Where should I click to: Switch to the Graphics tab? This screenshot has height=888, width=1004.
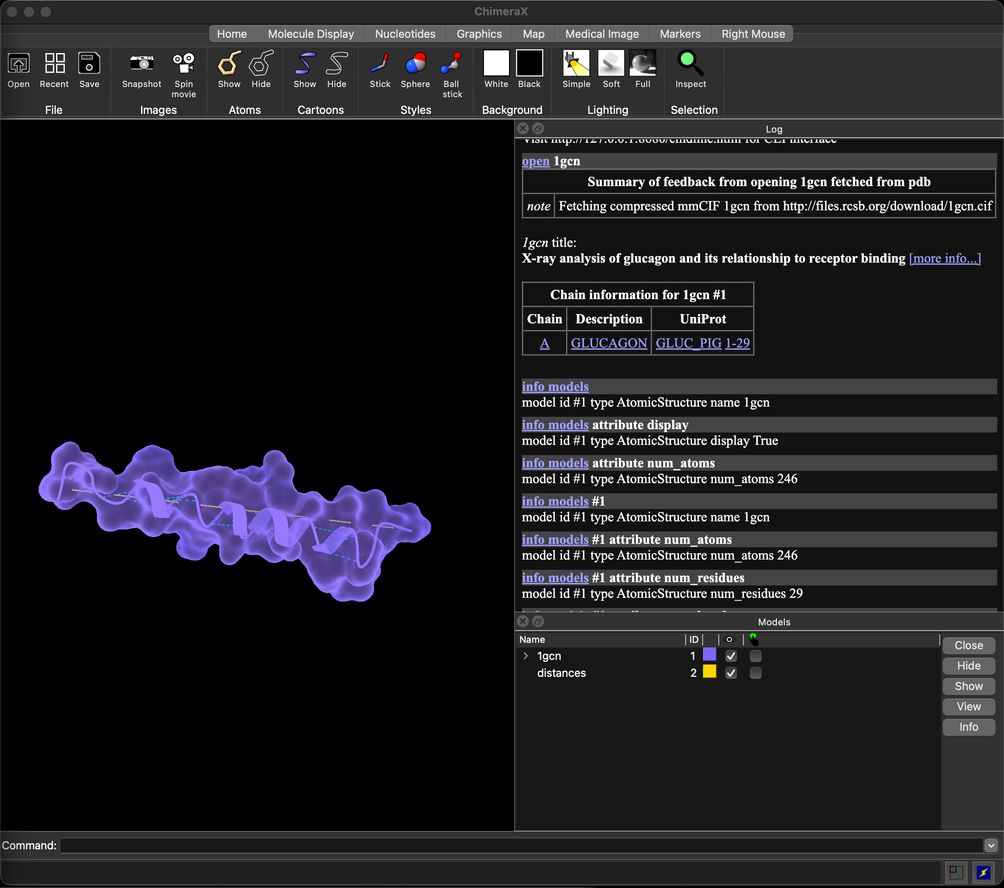click(x=479, y=34)
